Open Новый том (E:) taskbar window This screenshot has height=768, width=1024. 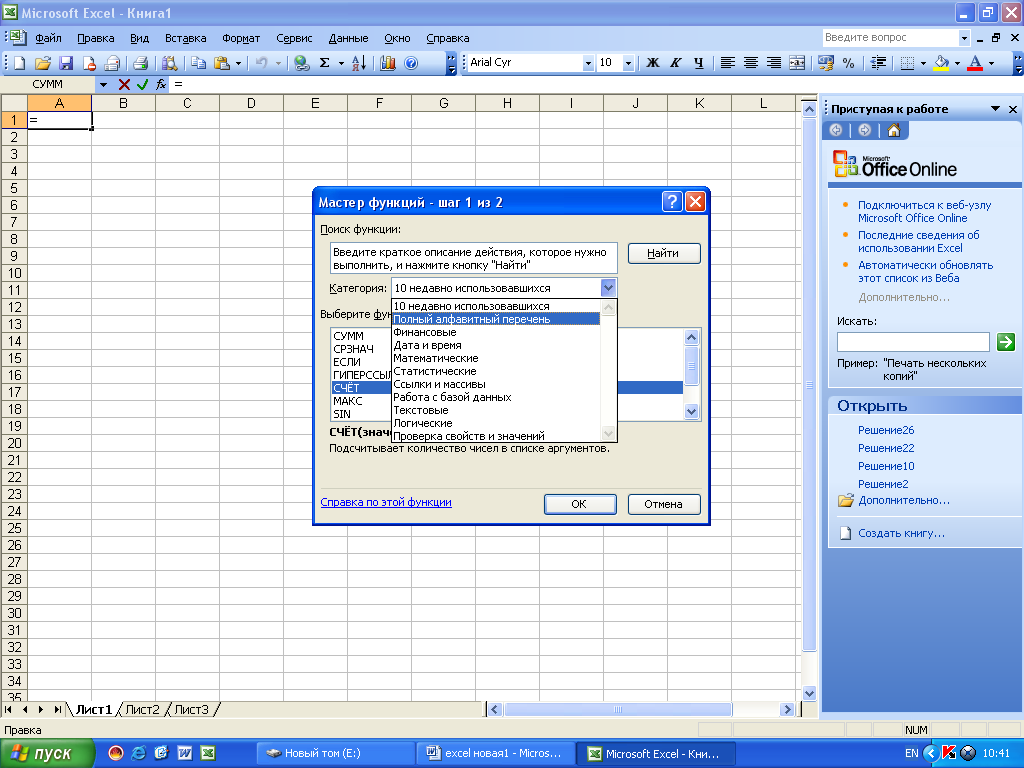pos(334,754)
